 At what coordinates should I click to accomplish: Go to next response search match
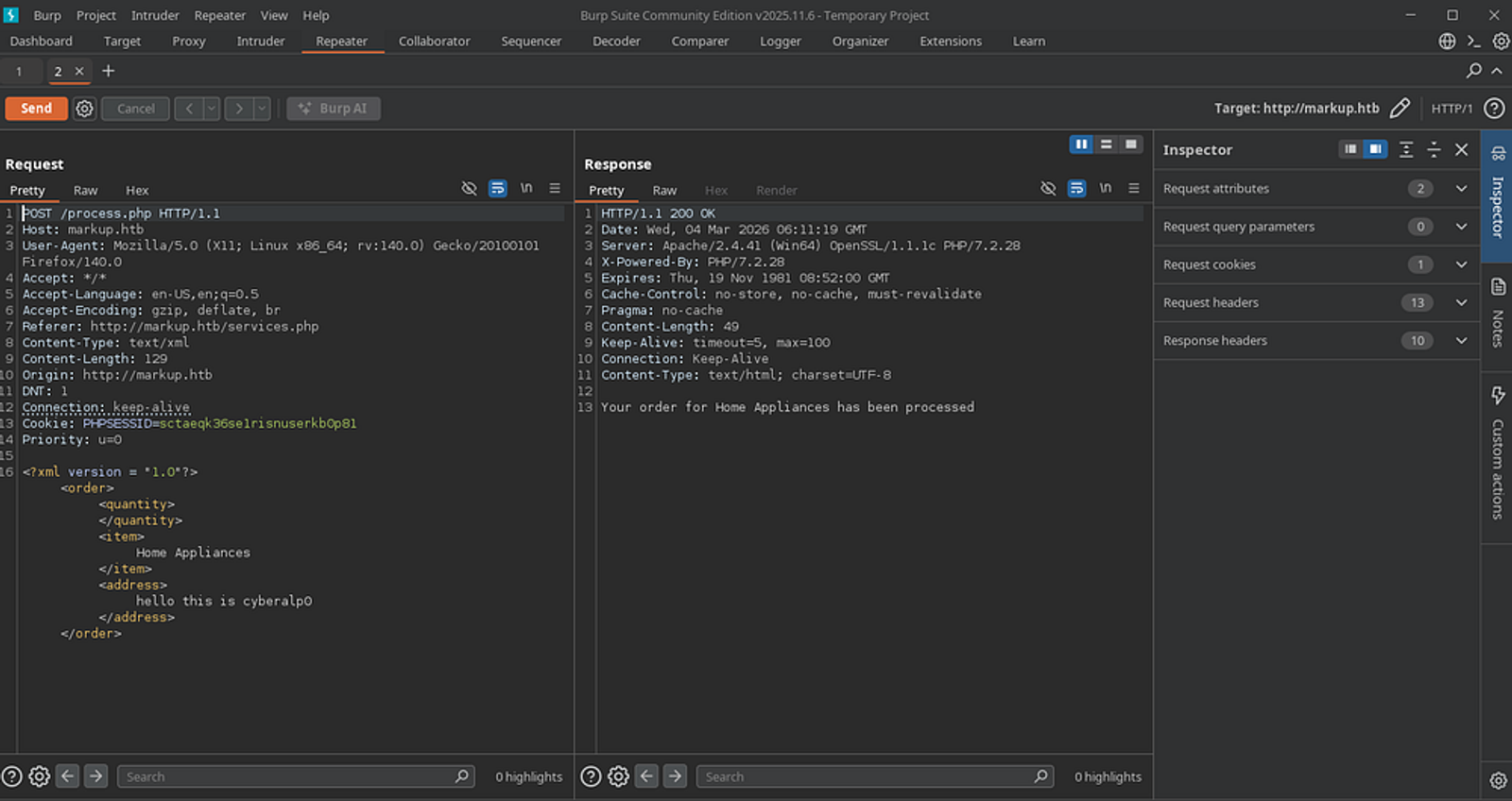coord(675,776)
